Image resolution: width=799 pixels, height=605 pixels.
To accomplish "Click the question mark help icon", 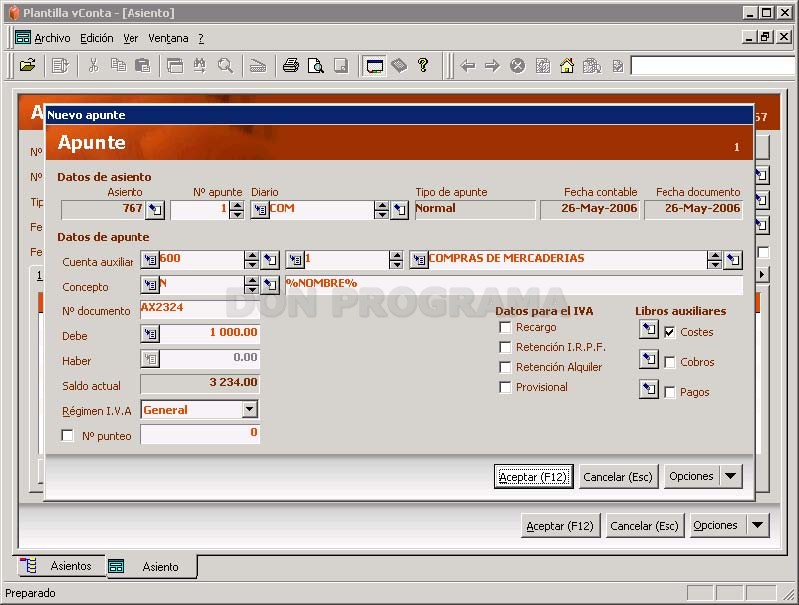I will click(423, 65).
